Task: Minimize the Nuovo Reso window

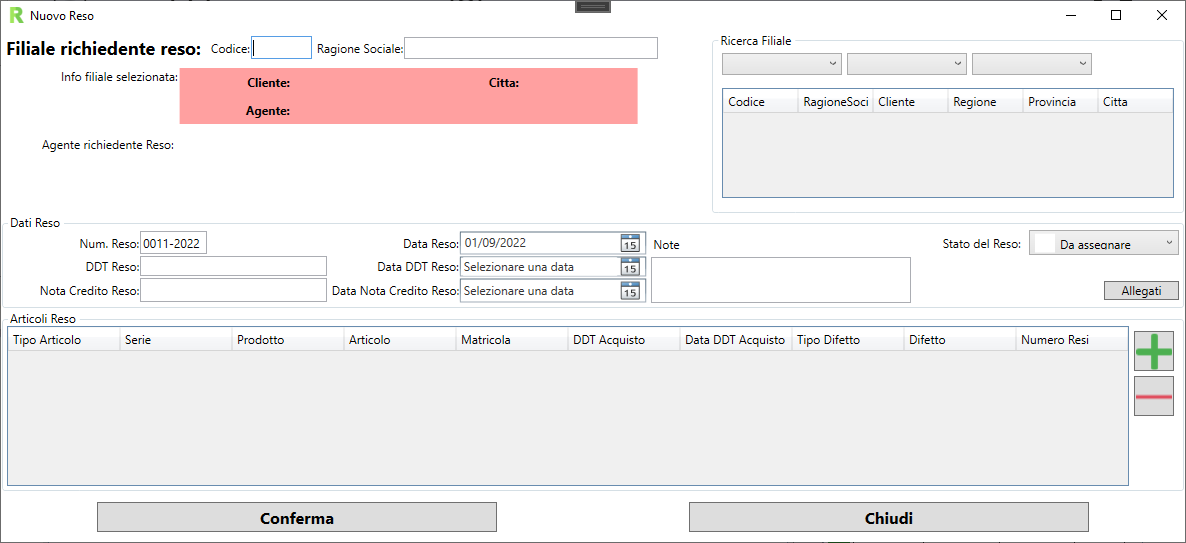Action: (x=1070, y=16)
